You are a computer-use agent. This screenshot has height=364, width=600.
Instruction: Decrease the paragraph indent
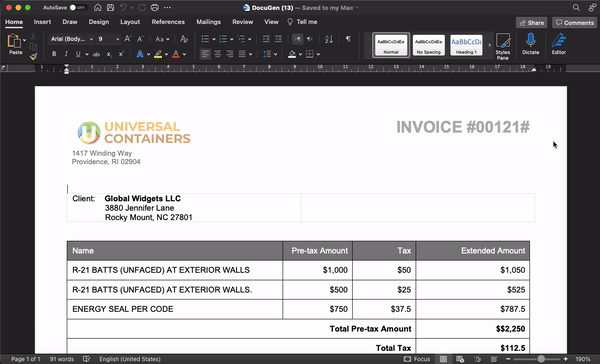[x=266, y=39]
